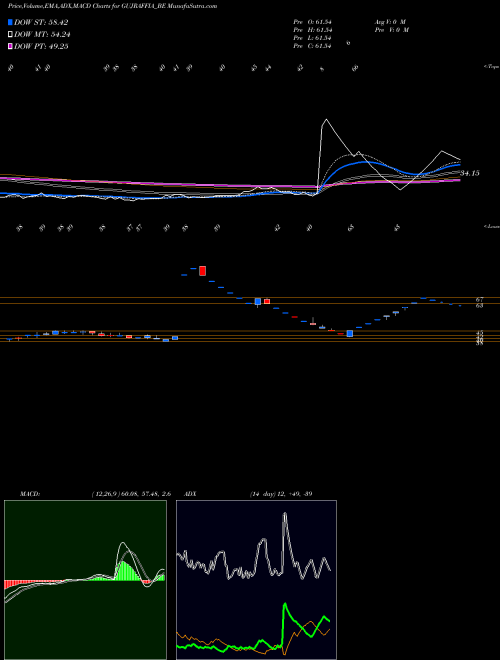
Task: Click the '<Tops' label at right edge
Action: coord(492,67)
